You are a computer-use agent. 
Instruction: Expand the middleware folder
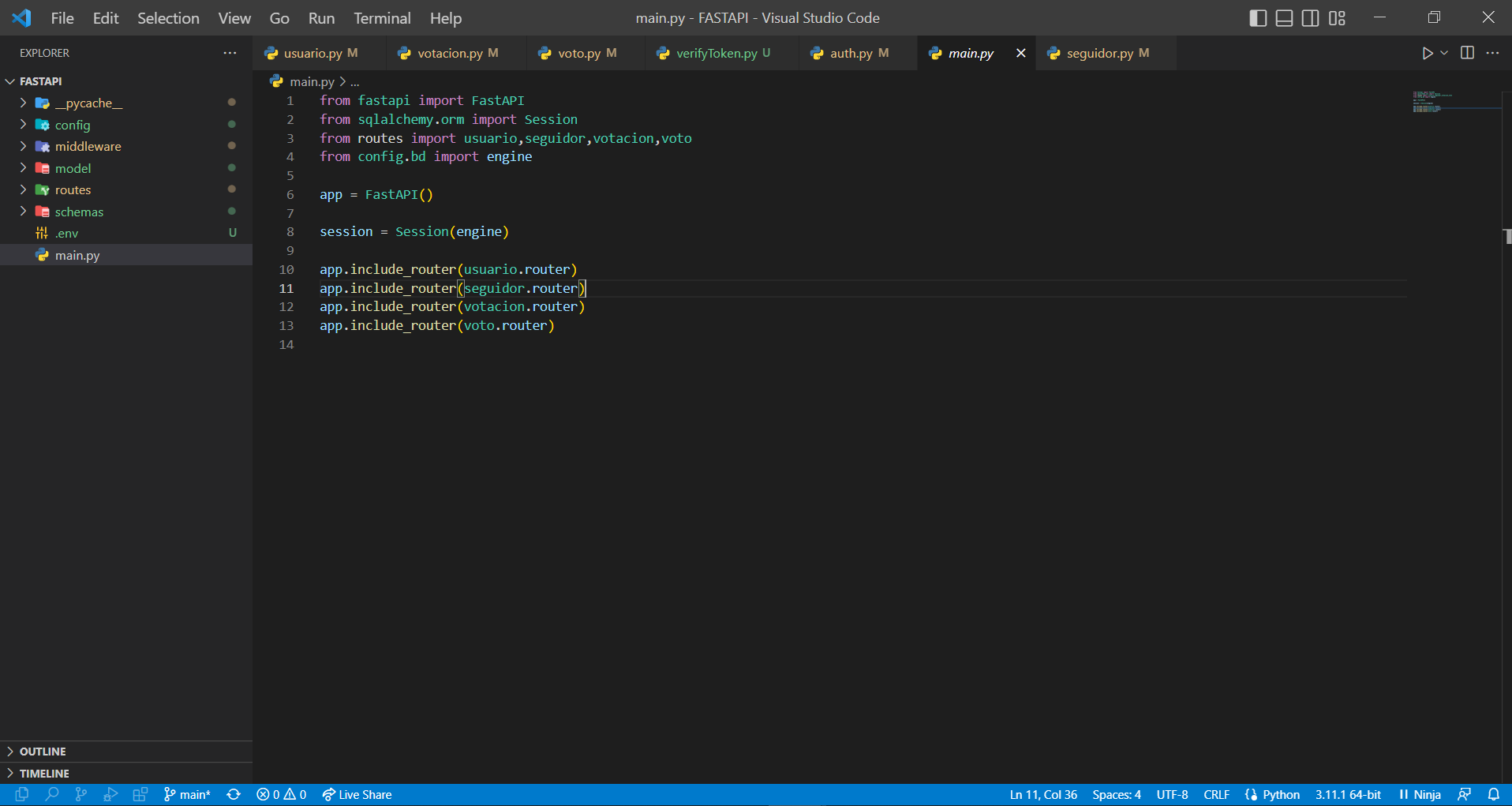(x=23, y=146)
